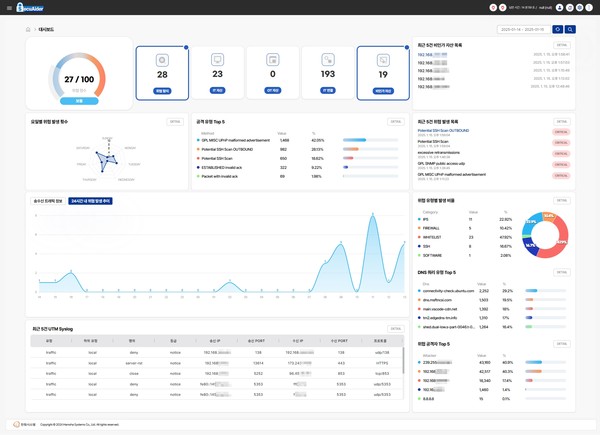Select the 24-hour risk trend tab
Image resolution: width=600 pixels, height=435 pixels.
[91, 201]
